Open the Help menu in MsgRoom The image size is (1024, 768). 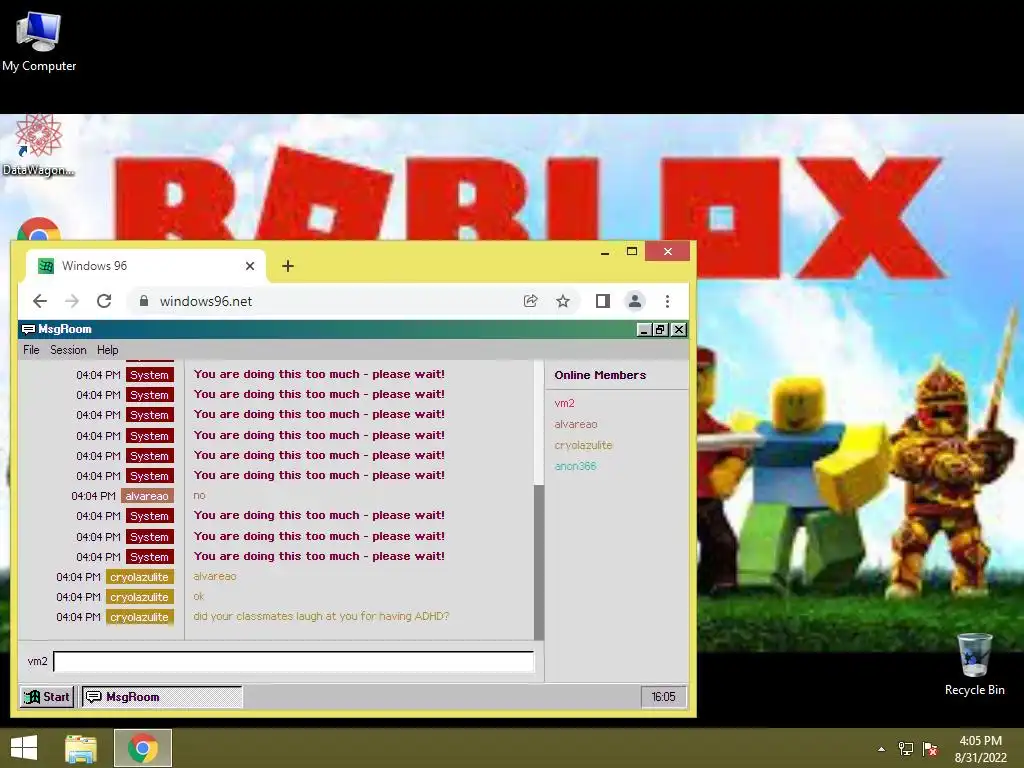pos(108,350)
